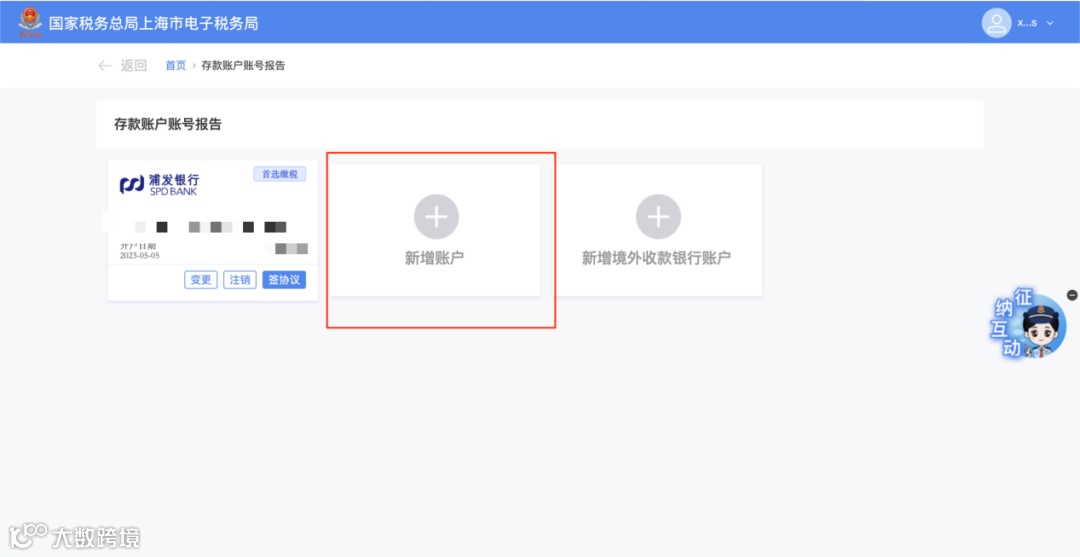Click the 新增境外收款银行账户 label
This screenshot has width=1080, height=557.
(x=656, y=258)
